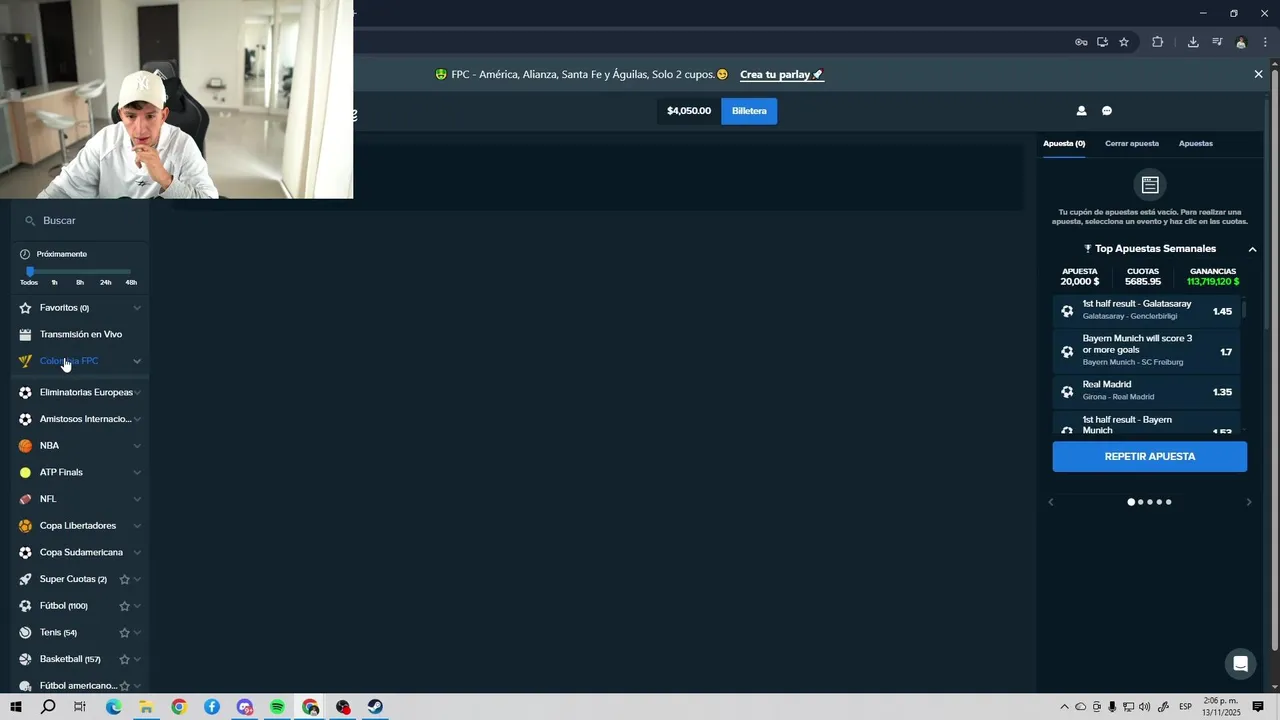
Task: Click the NFL football icon
Action: (25, 499)
